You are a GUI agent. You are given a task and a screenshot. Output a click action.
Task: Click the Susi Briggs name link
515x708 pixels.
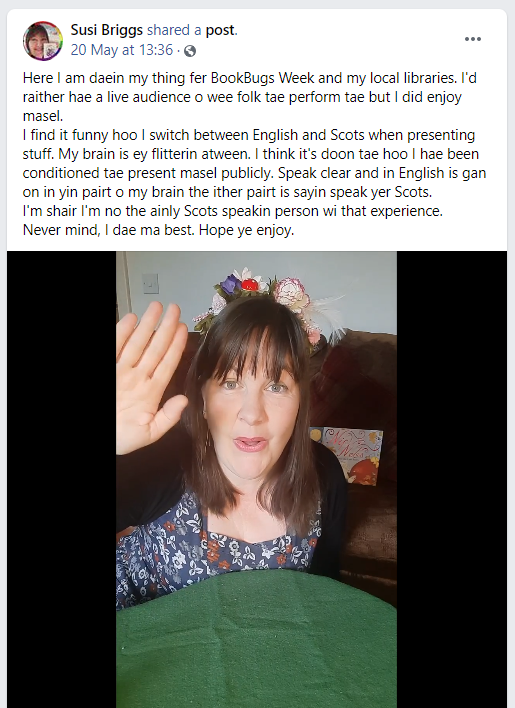(x=107, y=30)
